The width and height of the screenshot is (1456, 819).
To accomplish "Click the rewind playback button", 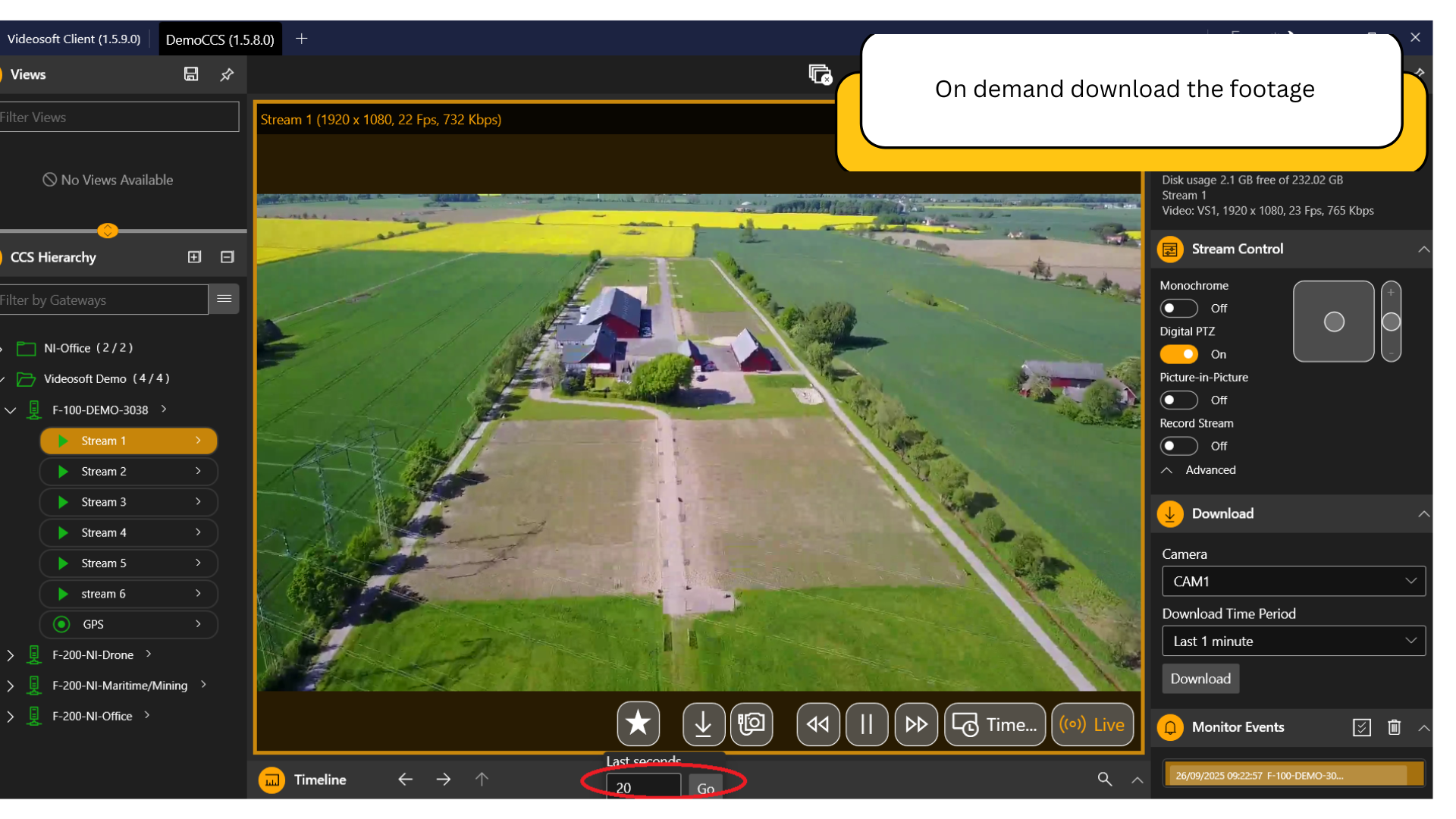I will 817,724.
